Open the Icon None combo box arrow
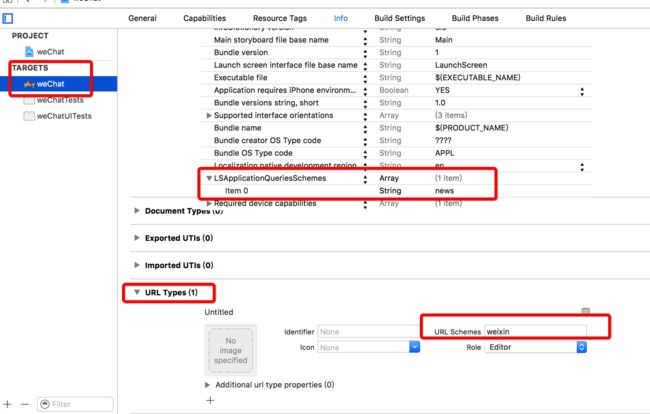Viewport: 650px width, 414px height. point(415,347)
